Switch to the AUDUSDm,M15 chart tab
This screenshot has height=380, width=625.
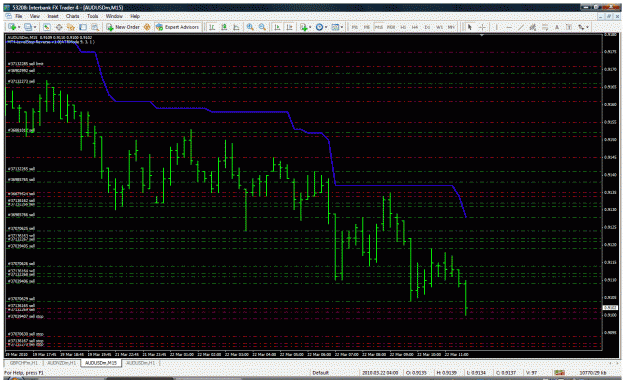(101, 363)
